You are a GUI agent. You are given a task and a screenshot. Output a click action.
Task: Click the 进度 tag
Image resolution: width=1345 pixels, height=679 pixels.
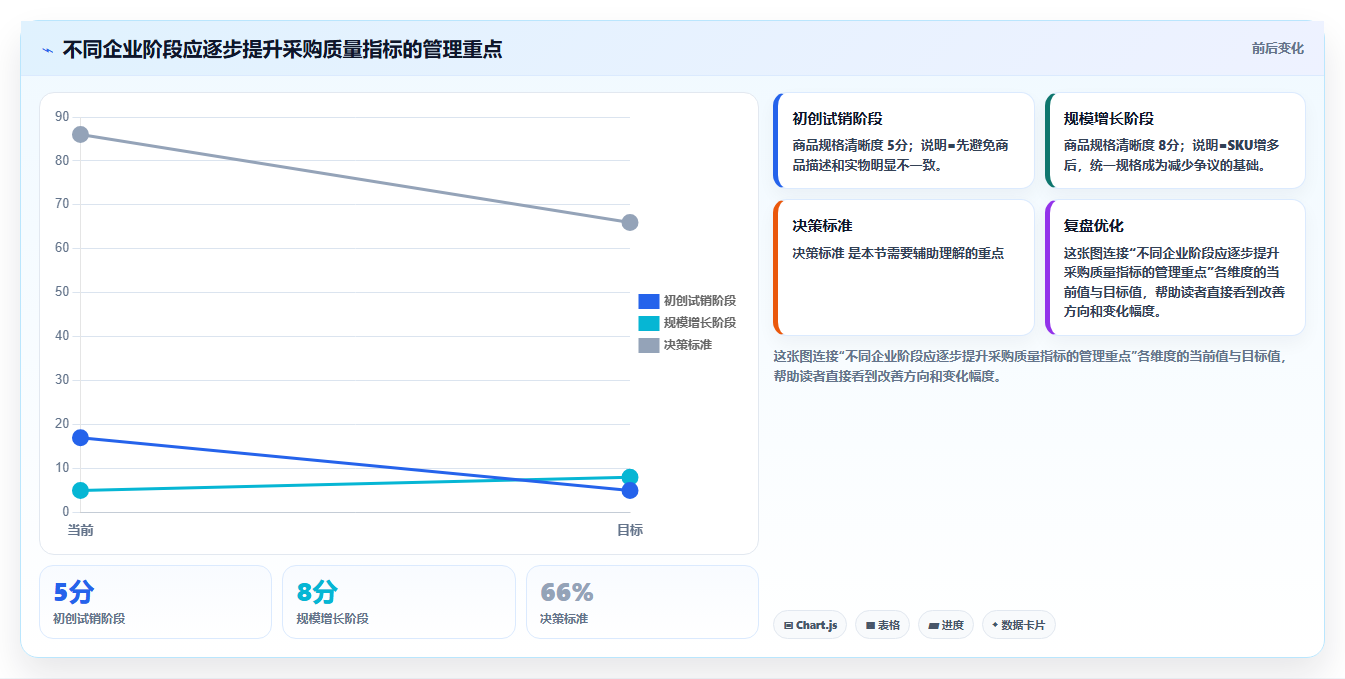[x=945, y=625]
